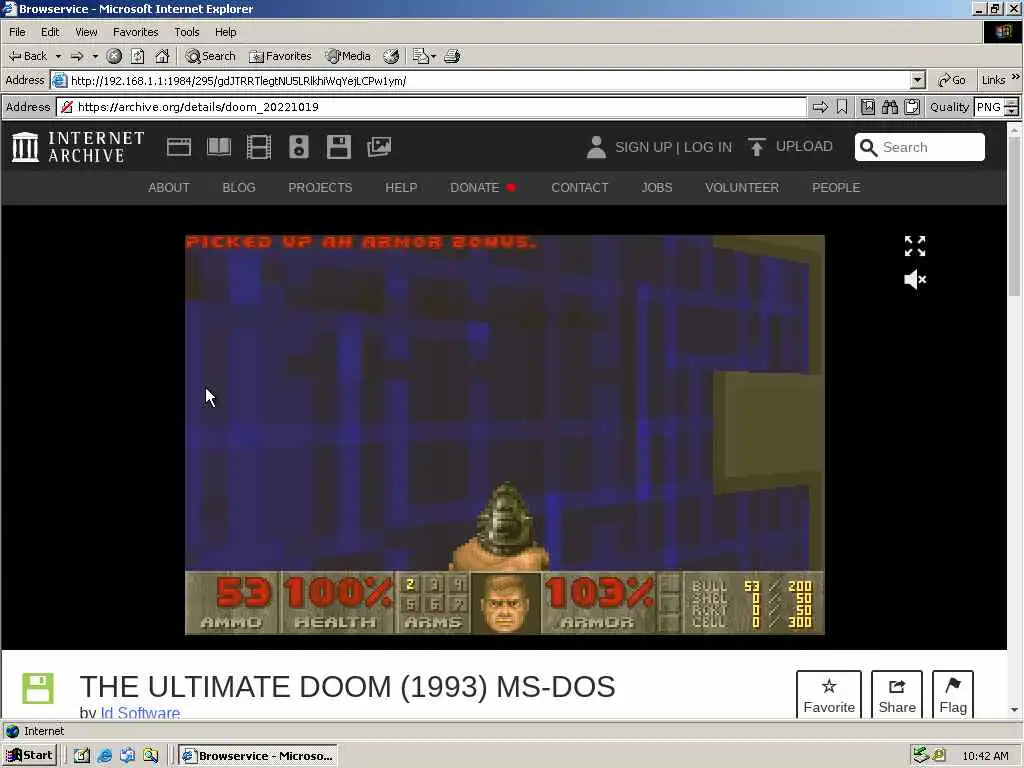Click the IE address field with 192.168.1.1 URL

[x=481, y=81]
